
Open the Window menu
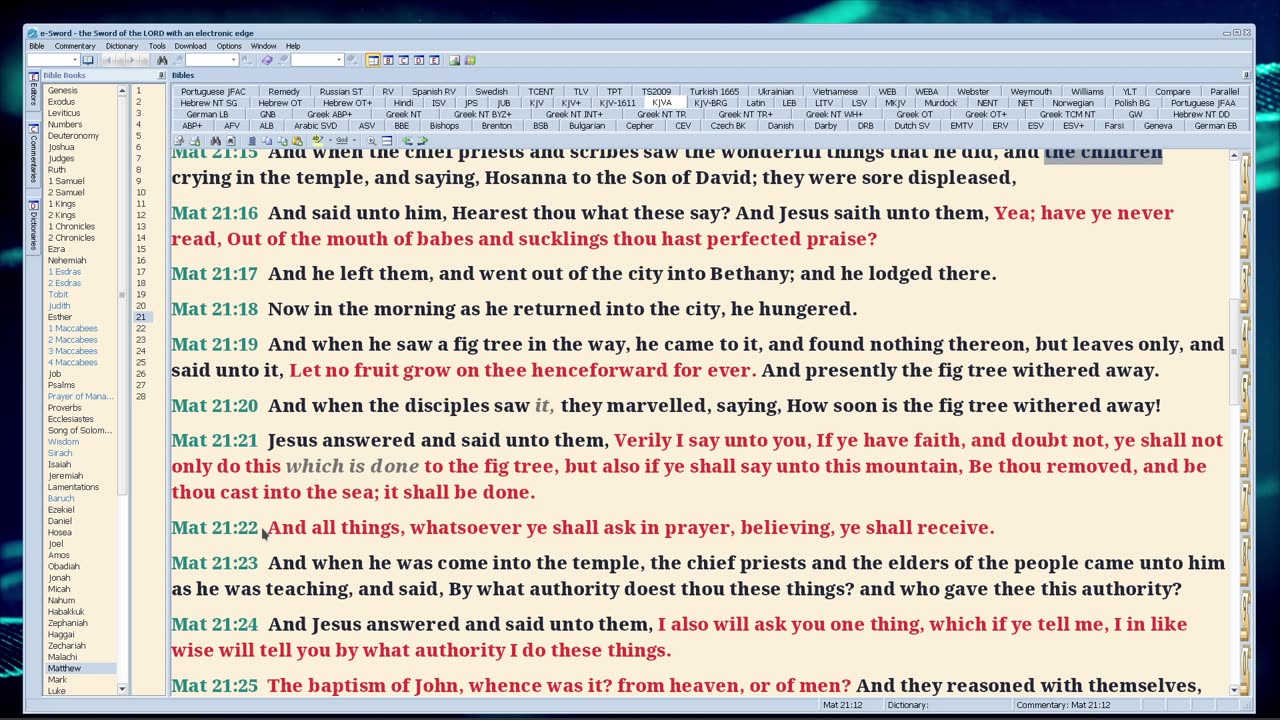tap(264, 46)
